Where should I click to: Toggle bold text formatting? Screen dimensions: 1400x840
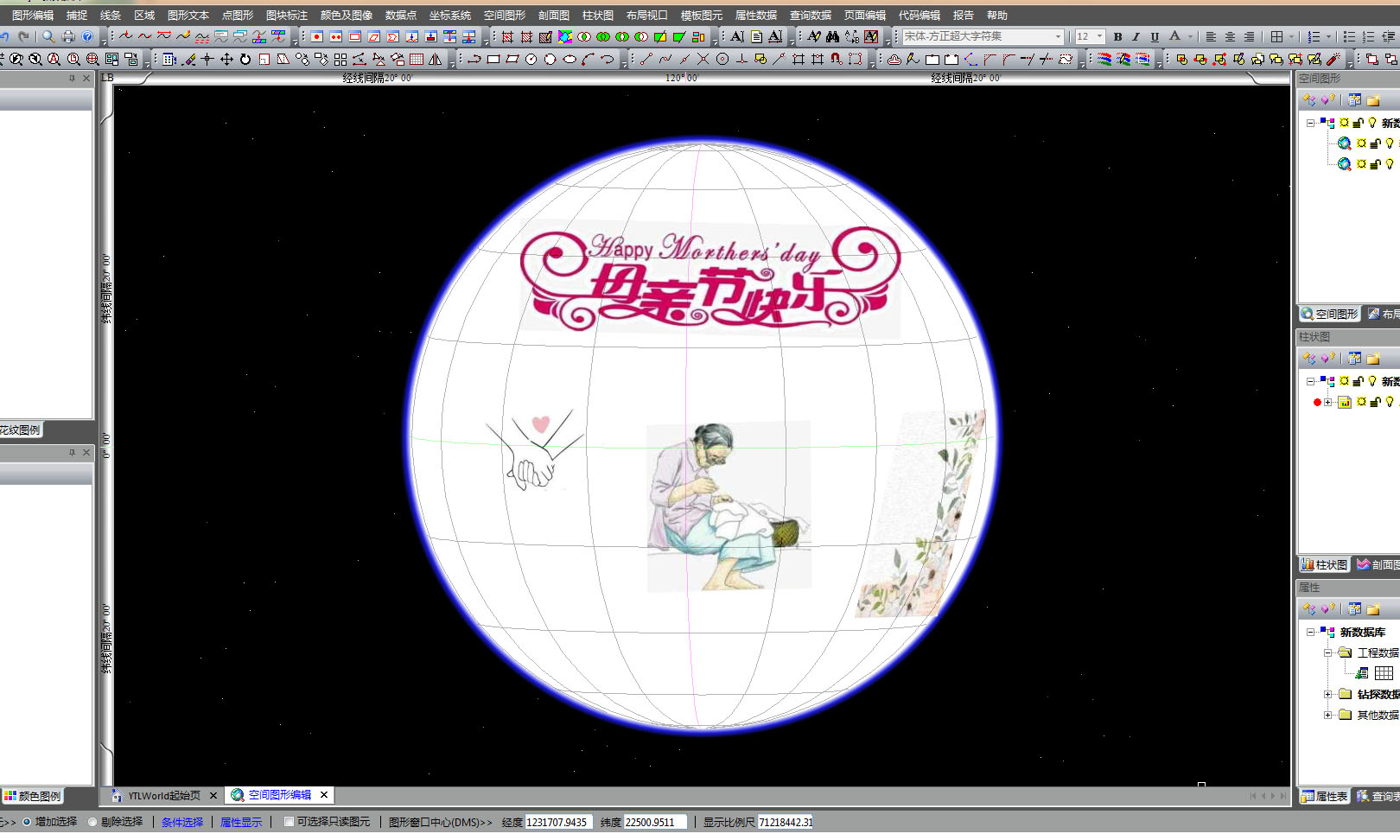tap(1117, 36)
